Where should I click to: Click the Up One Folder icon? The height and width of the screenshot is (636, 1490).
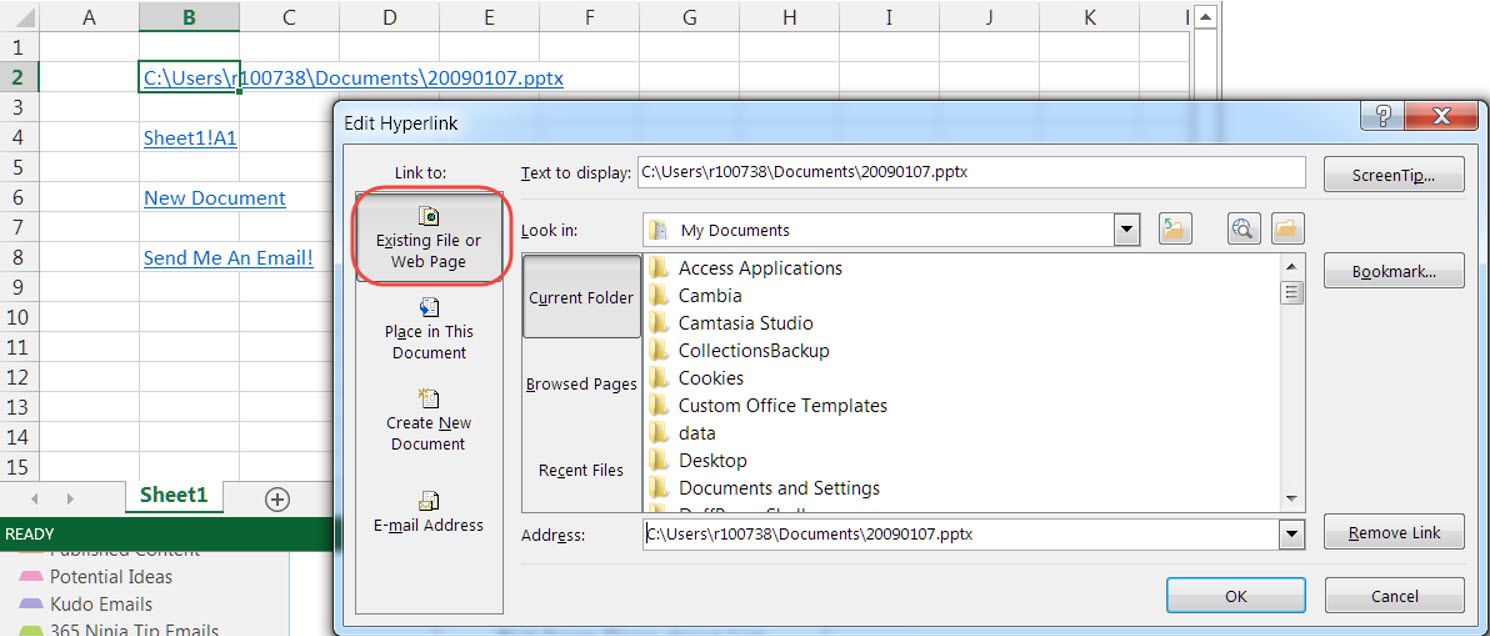[x=1176, y=230]
